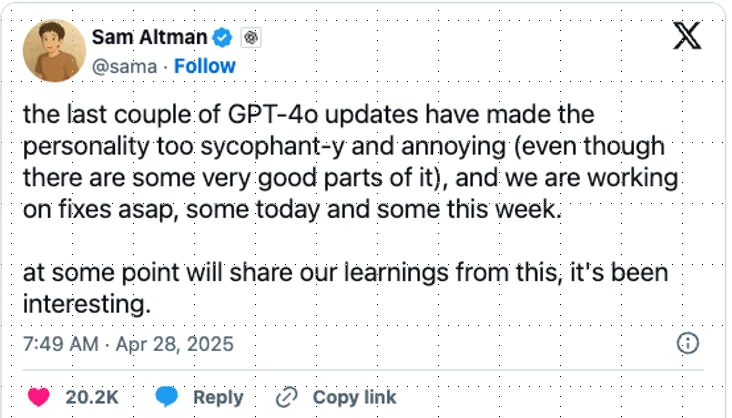Follow the @sama account
The image size is (732, 418).
(x=205, y=66)
